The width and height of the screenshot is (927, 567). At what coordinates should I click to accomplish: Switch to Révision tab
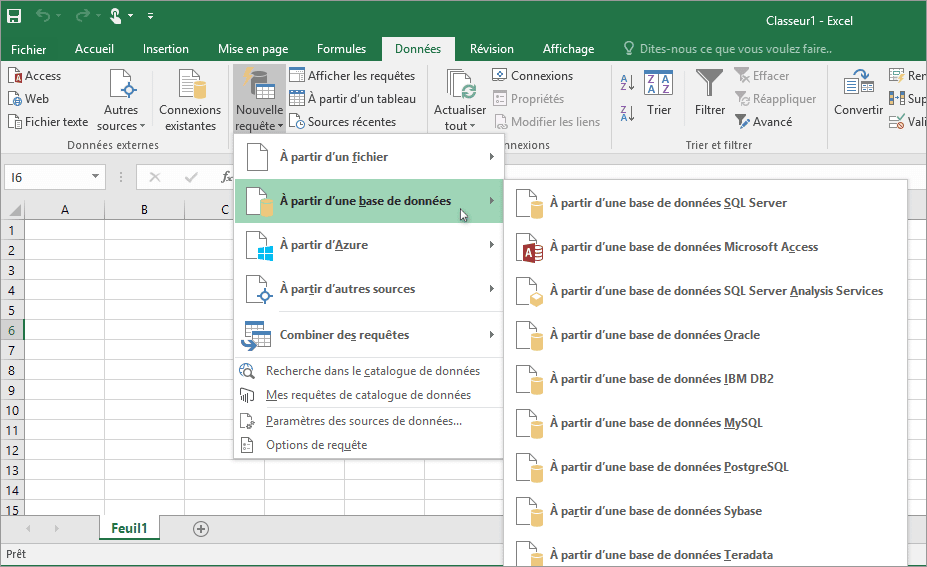tap(491, 49)
